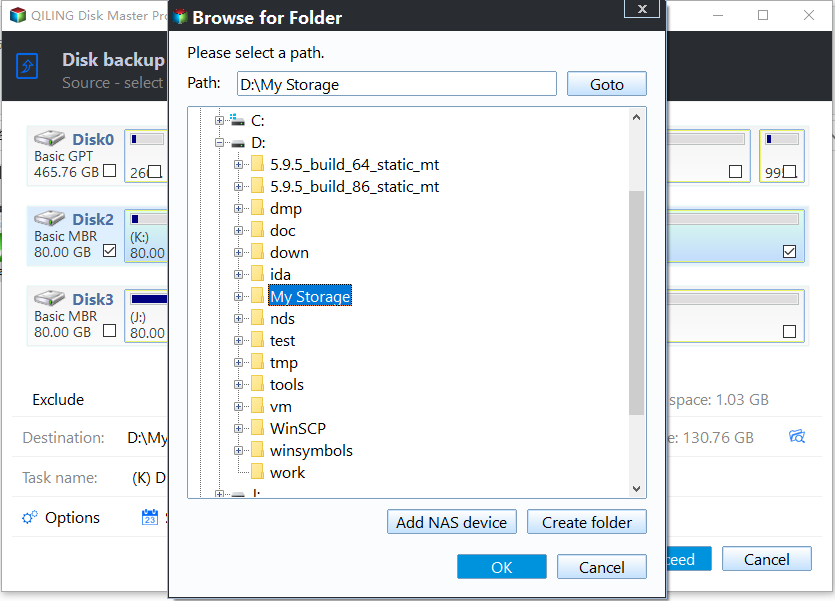Viewport: 835px width, 601px height.
Task: Click the test folder icon
Action: coord(257,339)
